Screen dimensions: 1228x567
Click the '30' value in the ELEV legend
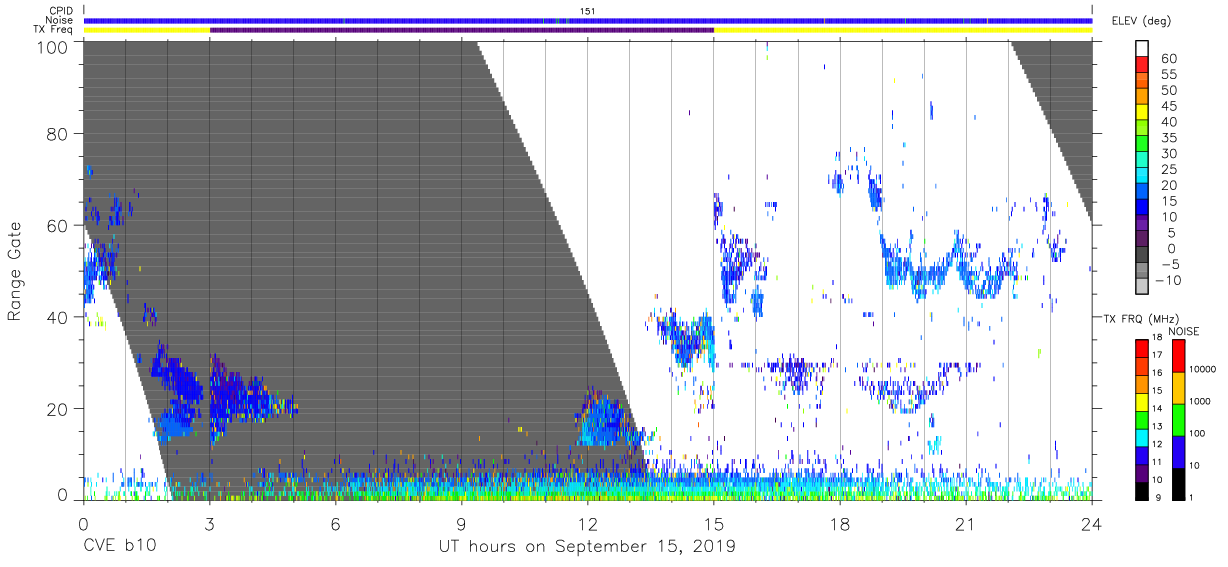pyautogui.click(x=1168, y=154)
